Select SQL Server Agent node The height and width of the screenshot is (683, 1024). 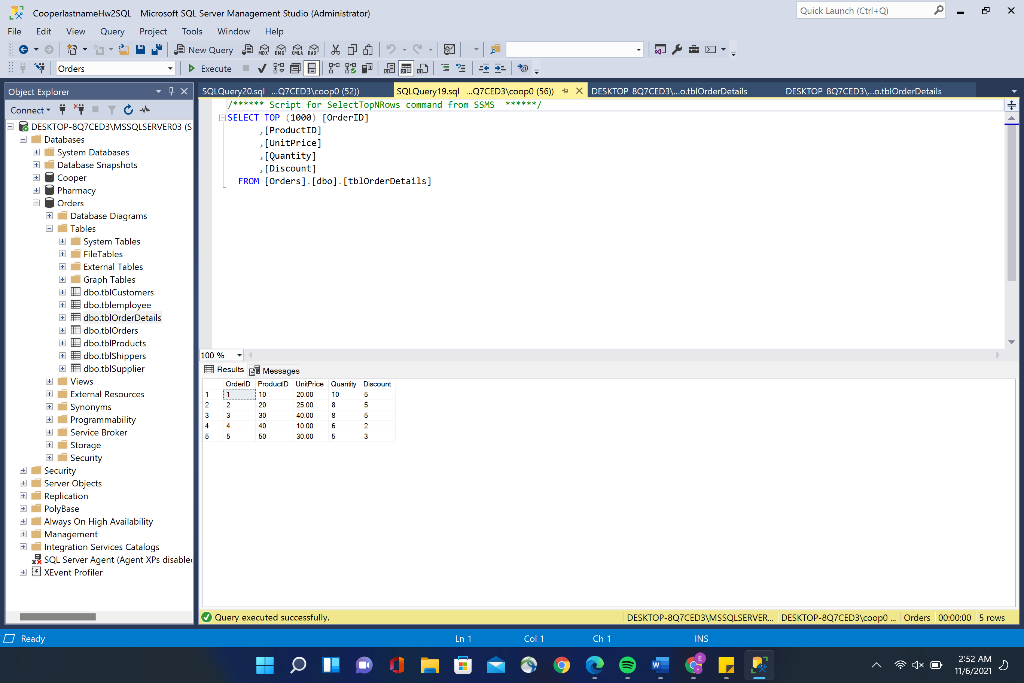pos(118,560)
